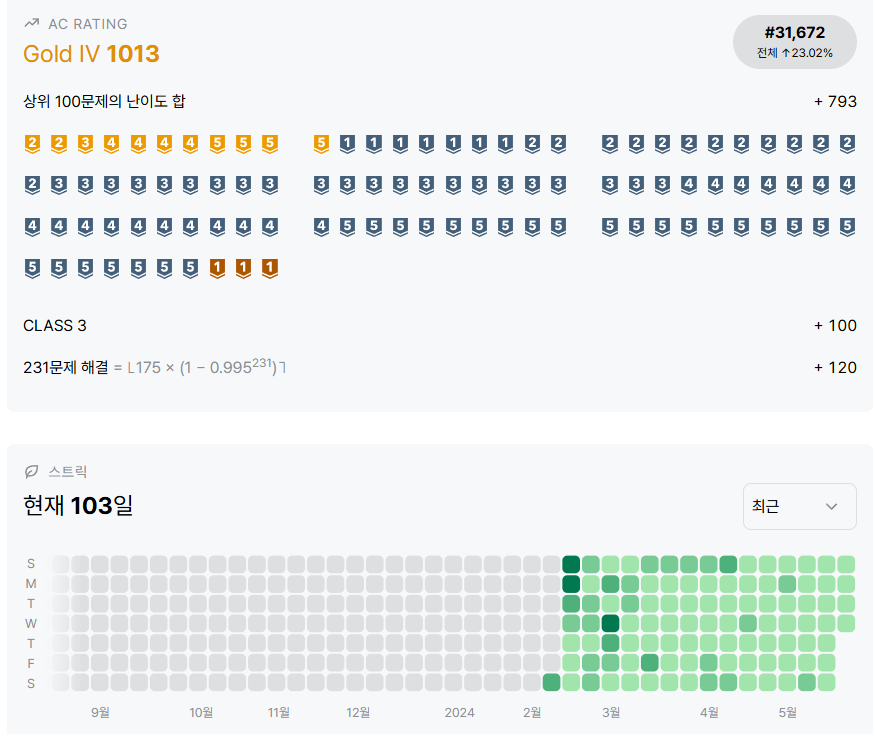This screenshot has height=736, width=875.
Task: Click the 231문제 해결 formula text
Action: coord(155,367)
